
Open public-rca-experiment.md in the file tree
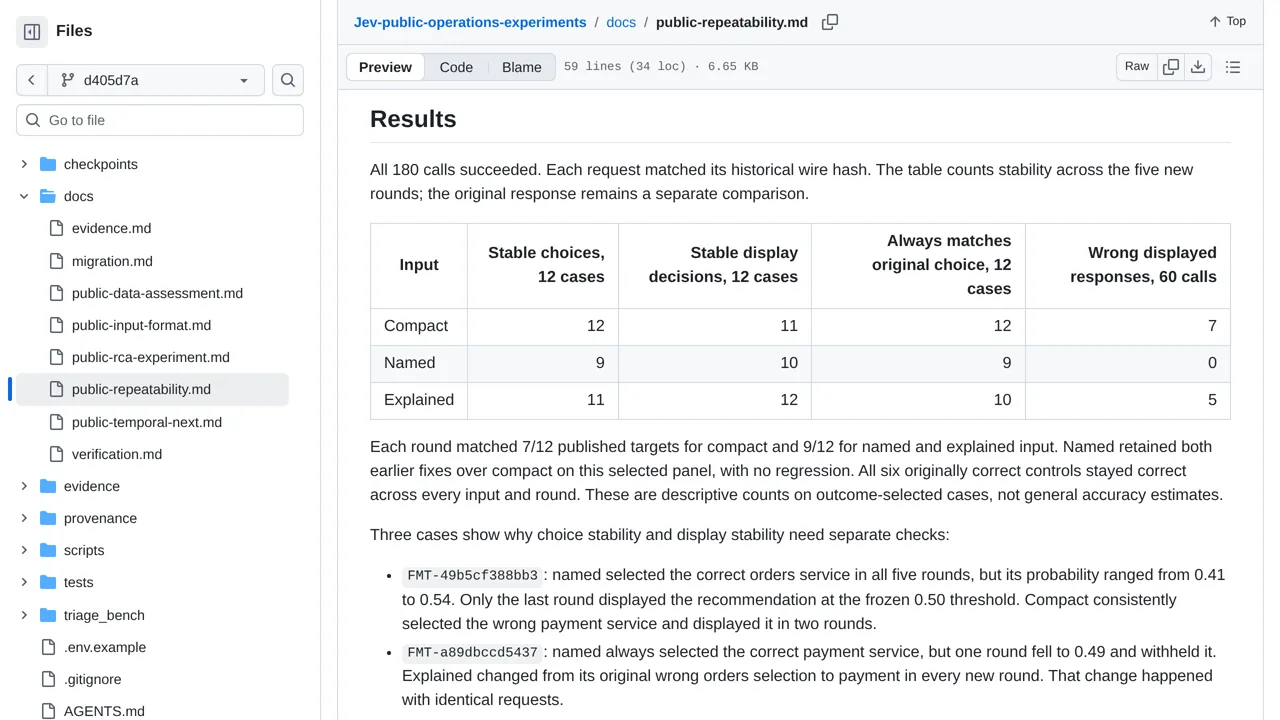click(151, 357)
